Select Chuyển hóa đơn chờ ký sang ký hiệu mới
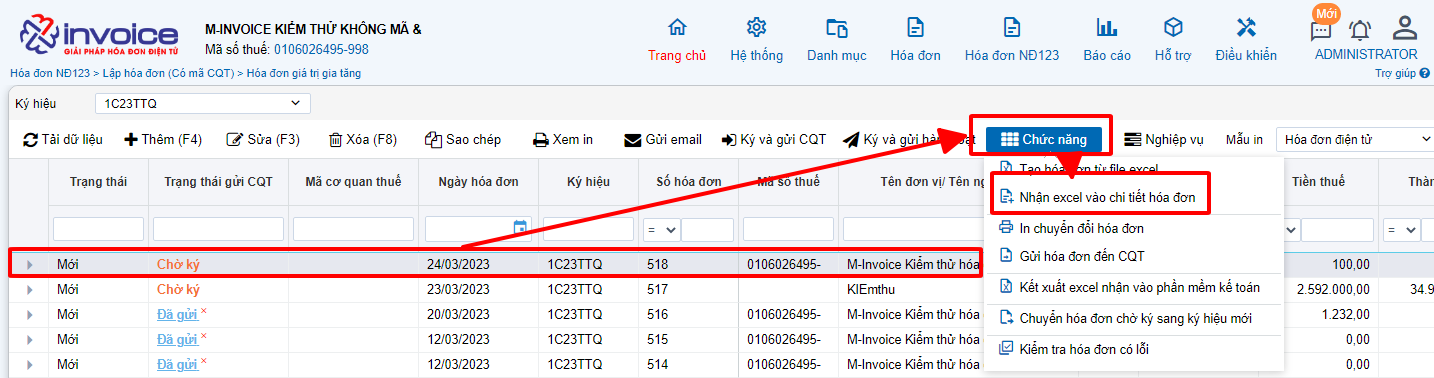Viewport: 1434px width, 378px height. click(1126, 319)
